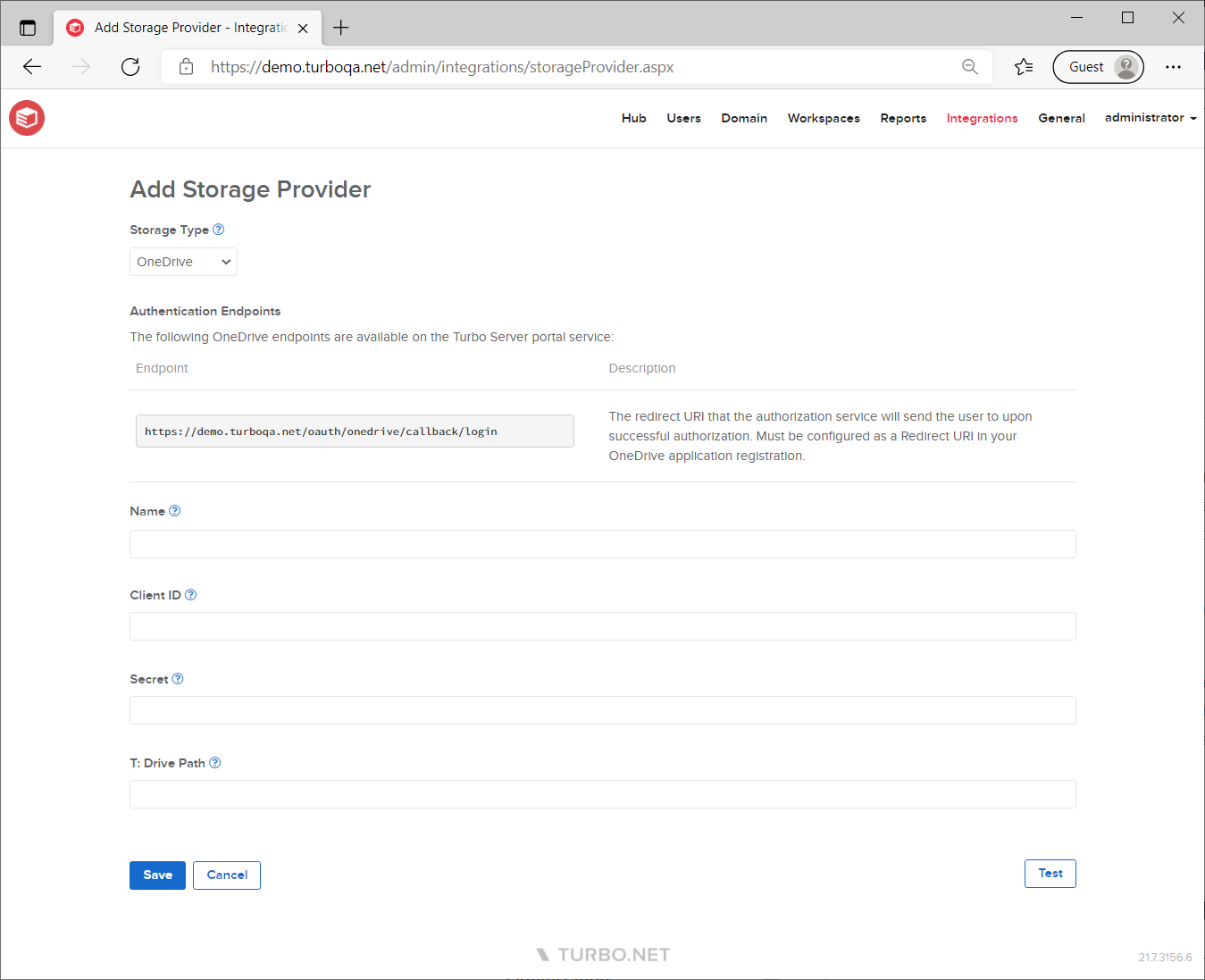Open the Storage Type OneDrive dropdown
1205x980 pixels.
183,262
